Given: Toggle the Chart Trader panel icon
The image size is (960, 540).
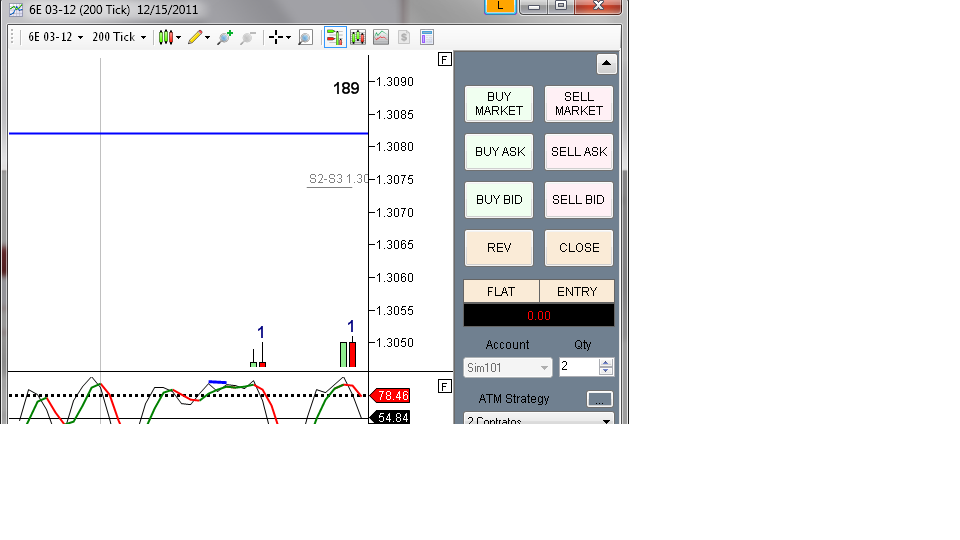Looking at the screenshot, I should (335, 37).
